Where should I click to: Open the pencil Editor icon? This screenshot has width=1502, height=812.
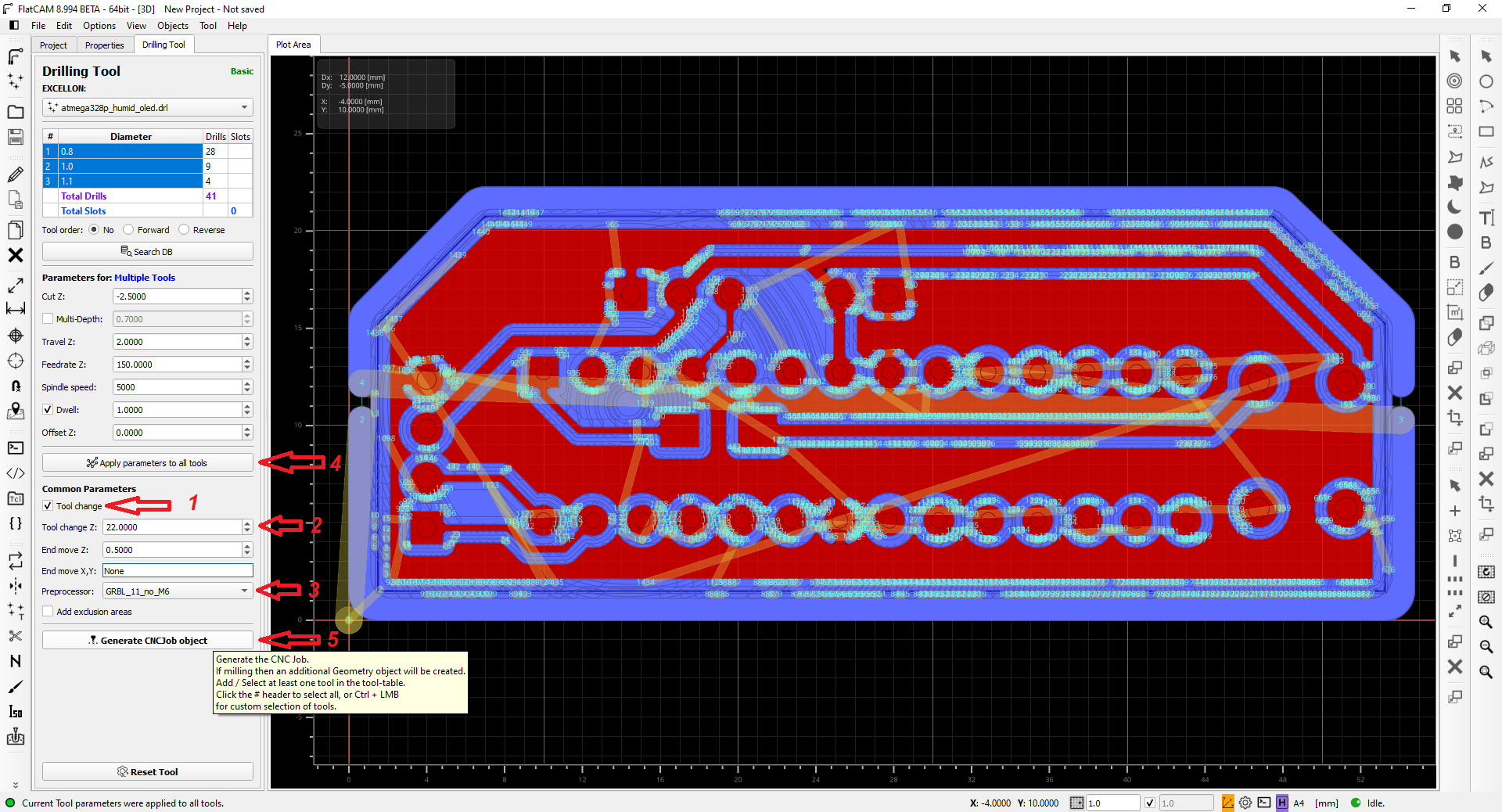click(15, 174)
